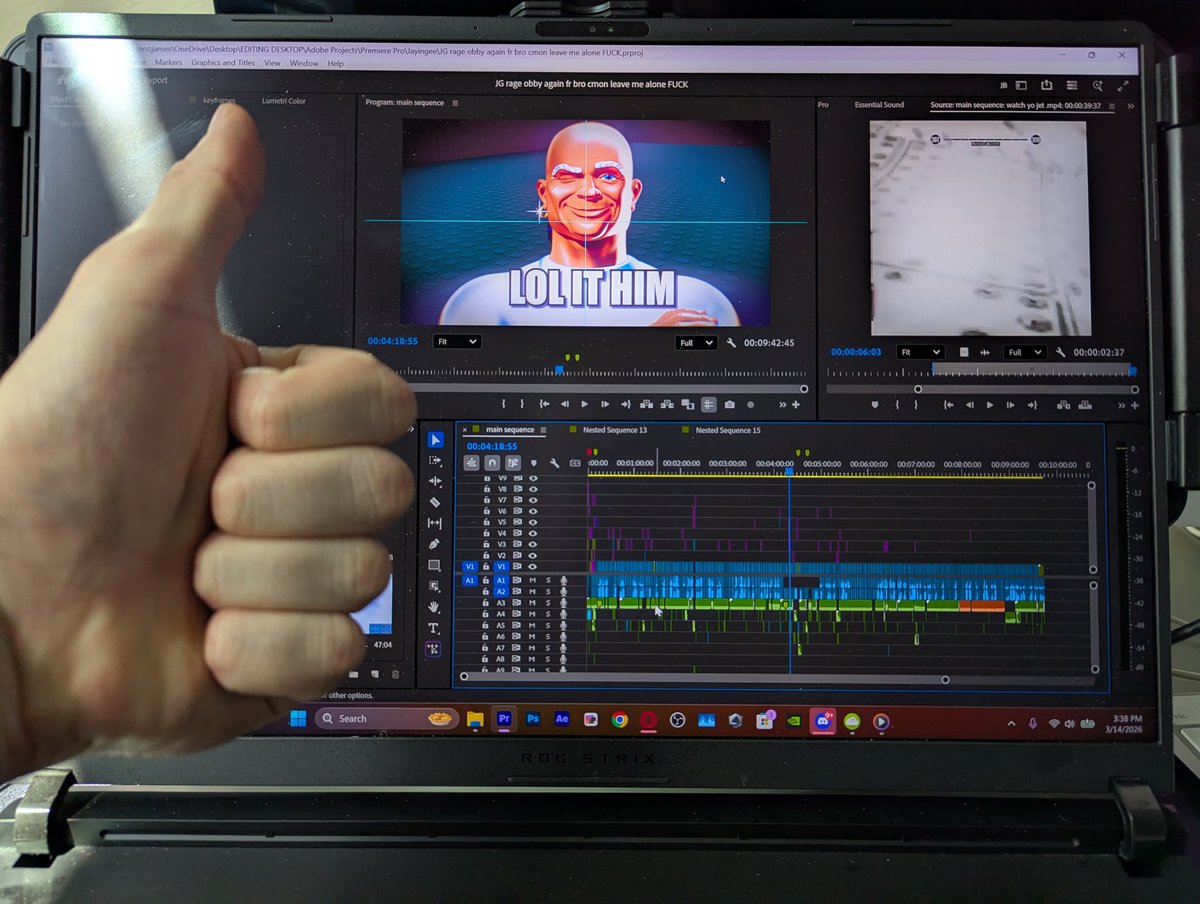Click the taskbar Search box

point(387,718)
